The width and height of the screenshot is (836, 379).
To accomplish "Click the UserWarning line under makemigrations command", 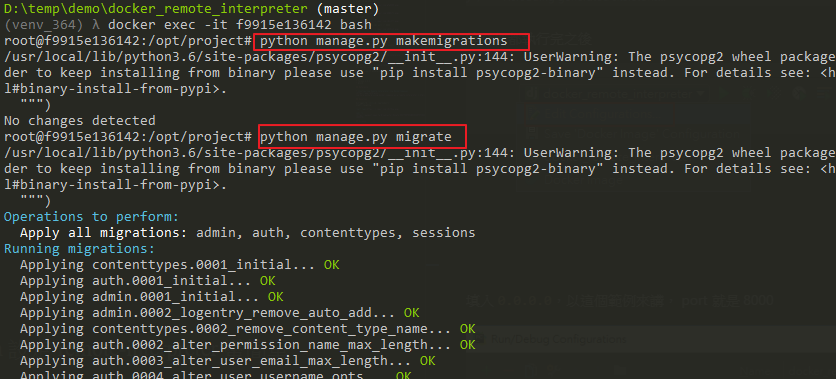I will tap(420, 57).
